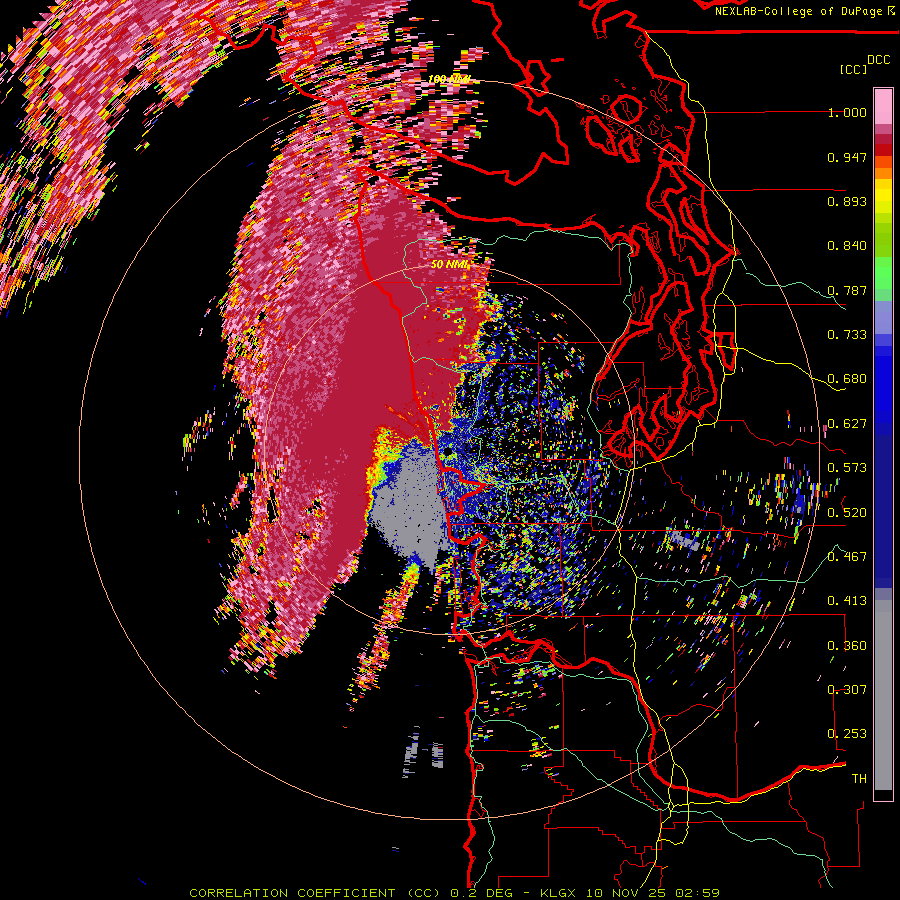Image resolution: width=900 pixels, height=900 pixels.
Task: Click the TH threshold label
Action: [x=859, y=779]
